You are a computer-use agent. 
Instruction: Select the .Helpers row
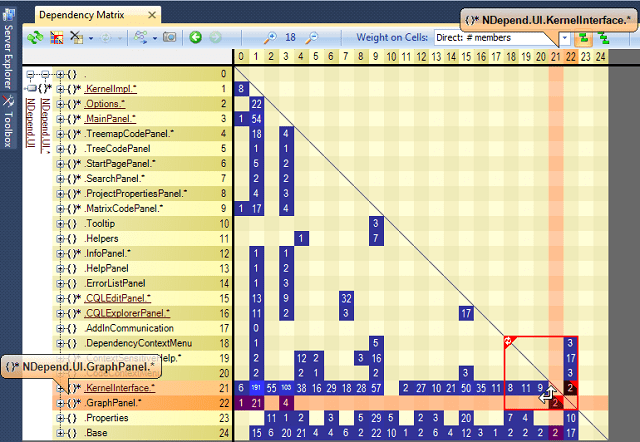tap(142, 238)
